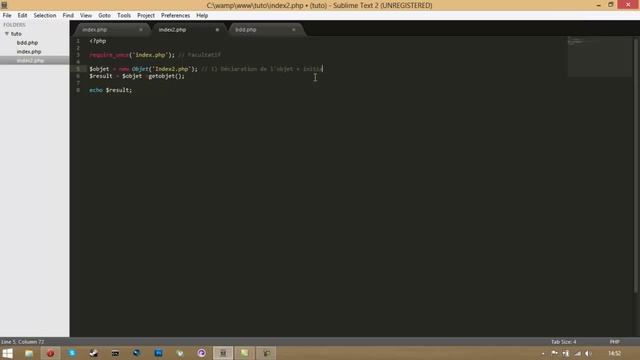640x360 pixels.
Task: Open Photoshop from the taskbar
Action: [x=158, y=353]
